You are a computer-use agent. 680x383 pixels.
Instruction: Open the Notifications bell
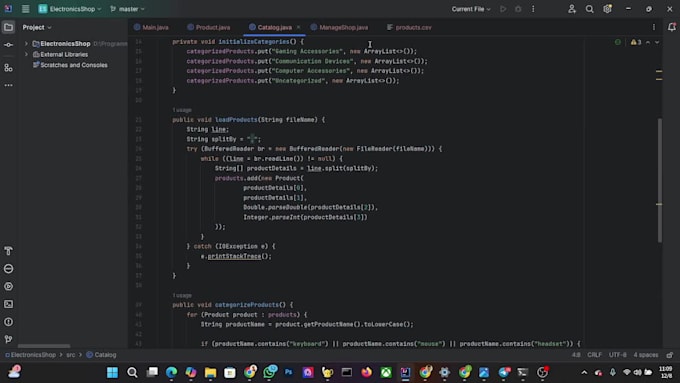pyautogui.click(x=672, y=27)
